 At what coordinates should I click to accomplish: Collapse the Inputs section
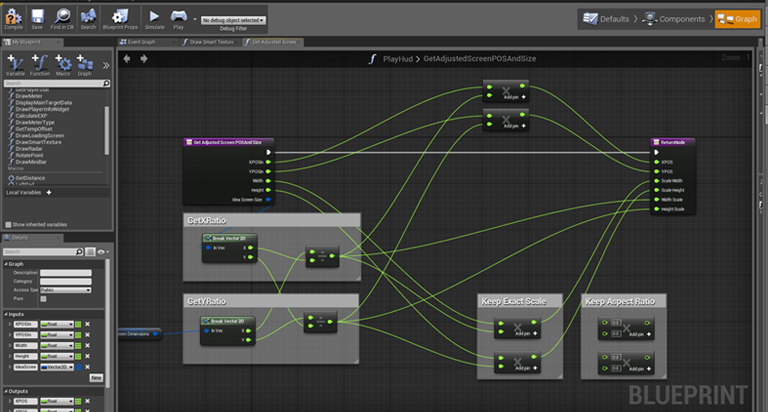coord(6,315)
